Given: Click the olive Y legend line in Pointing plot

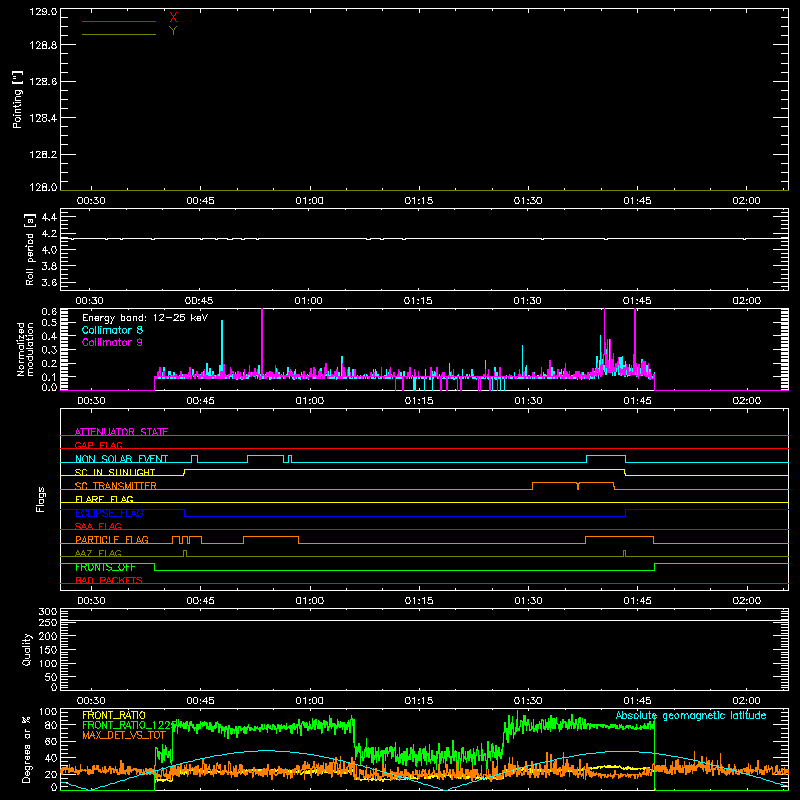Looking at the screenshot, I should click(x=119, y=35).
